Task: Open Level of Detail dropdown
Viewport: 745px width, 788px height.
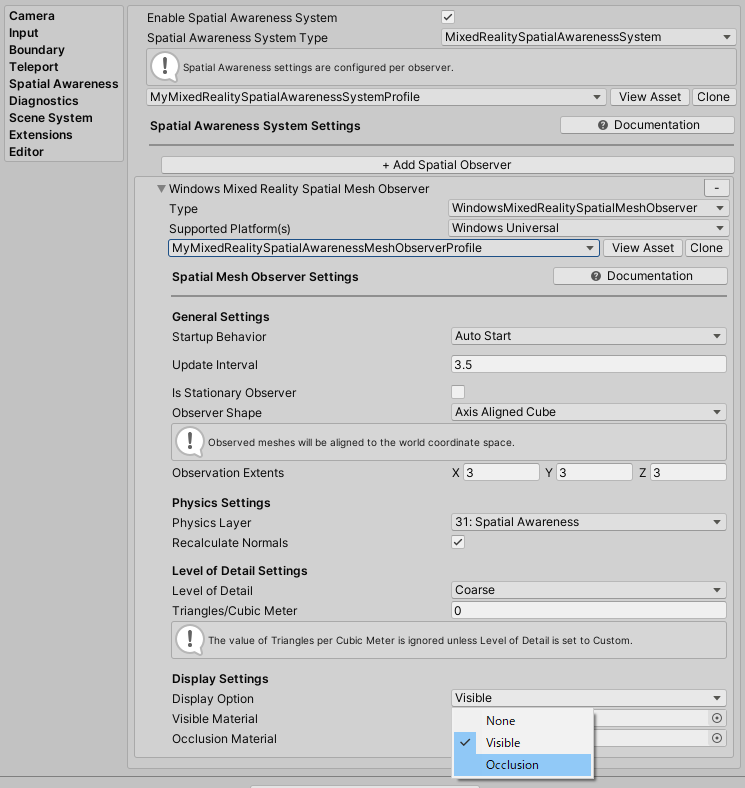Action: coord(589,589)
